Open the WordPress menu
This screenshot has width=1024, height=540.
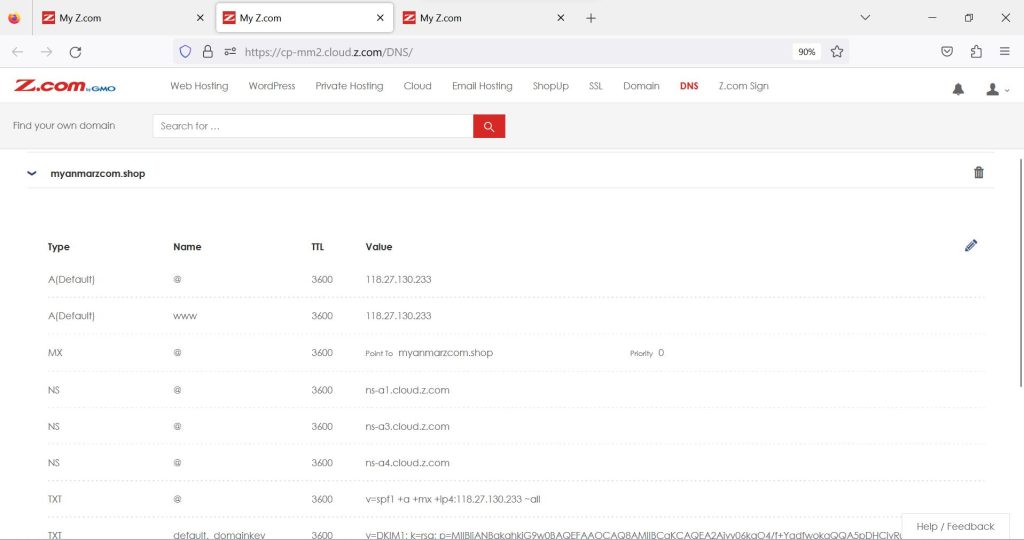point(272,86)
